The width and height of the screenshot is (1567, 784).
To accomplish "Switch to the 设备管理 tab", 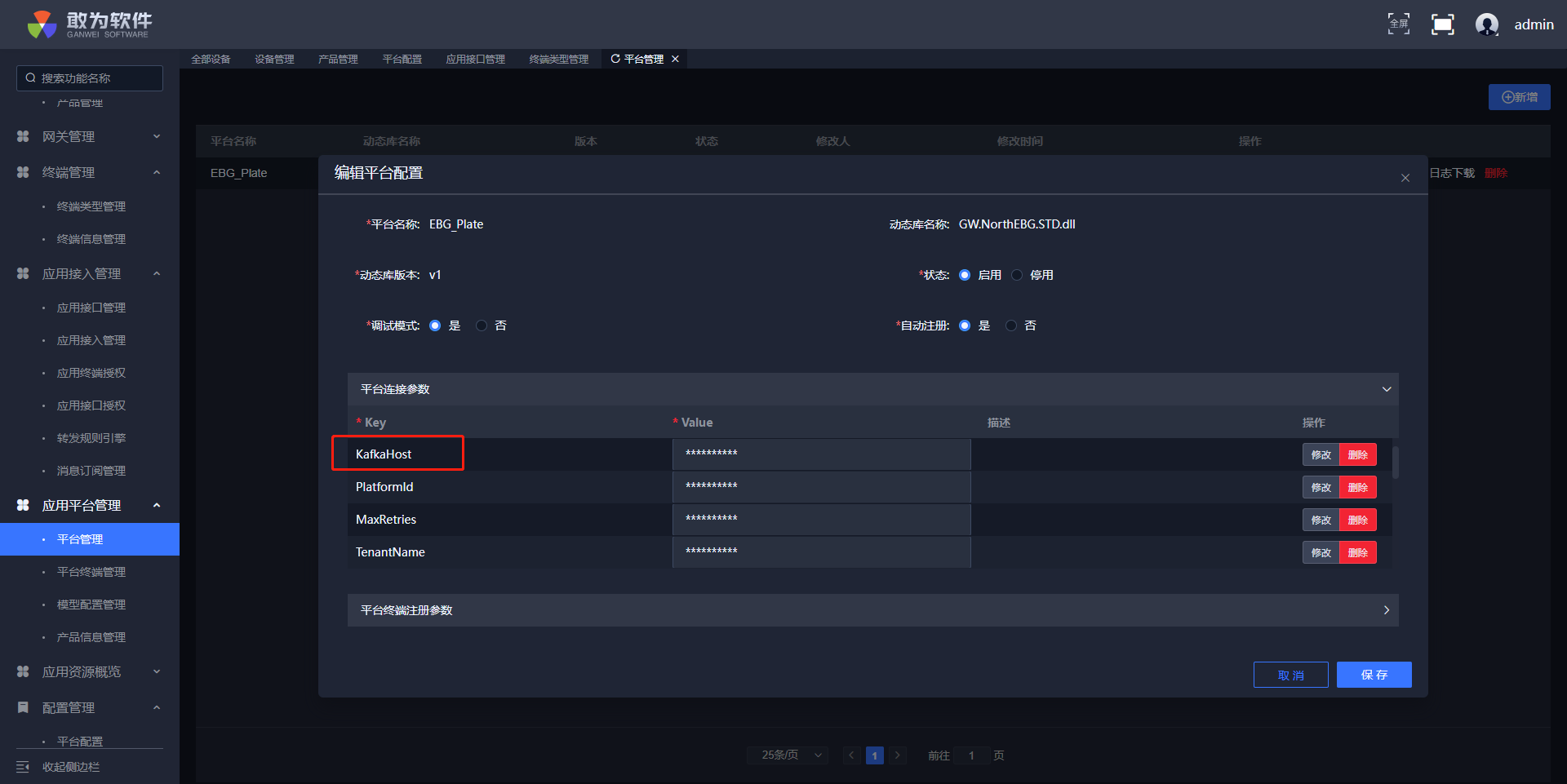I will click(x=274, y=59).
